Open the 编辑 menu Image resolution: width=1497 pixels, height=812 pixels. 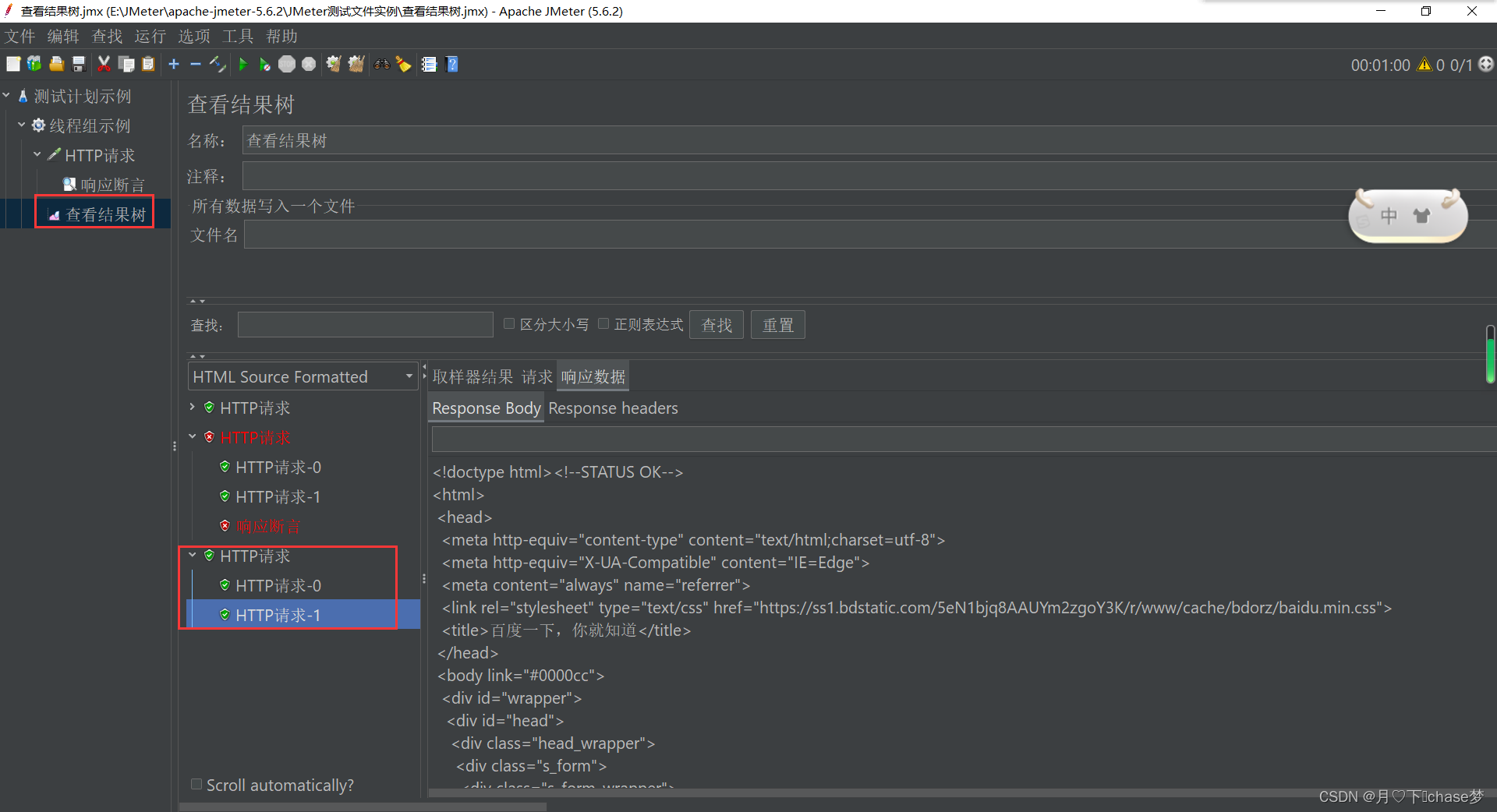pos(63,37)
